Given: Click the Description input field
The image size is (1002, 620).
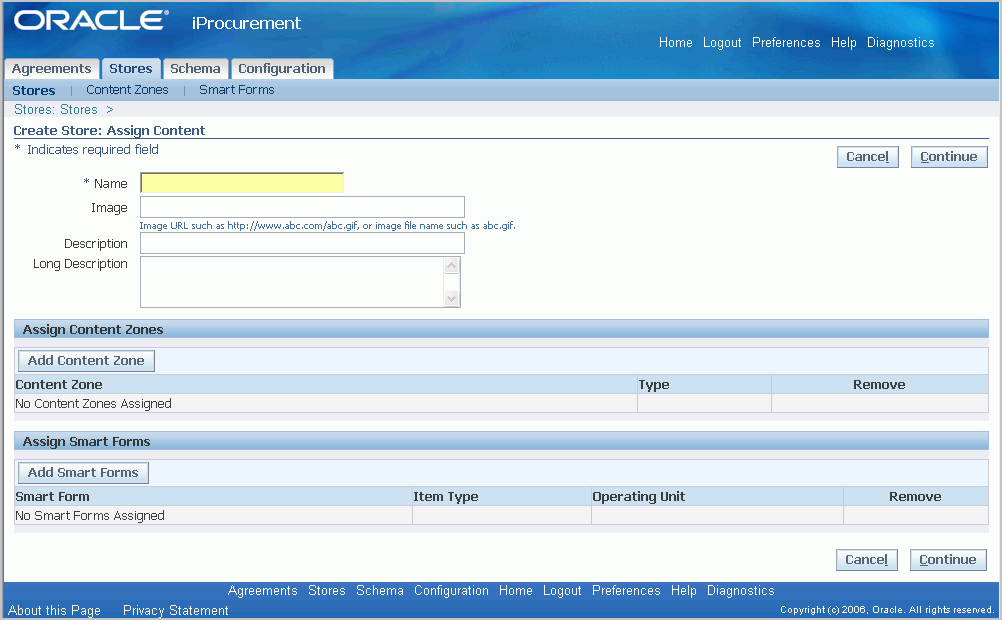Looking at the screenshot, I should (x=302, y=243).
